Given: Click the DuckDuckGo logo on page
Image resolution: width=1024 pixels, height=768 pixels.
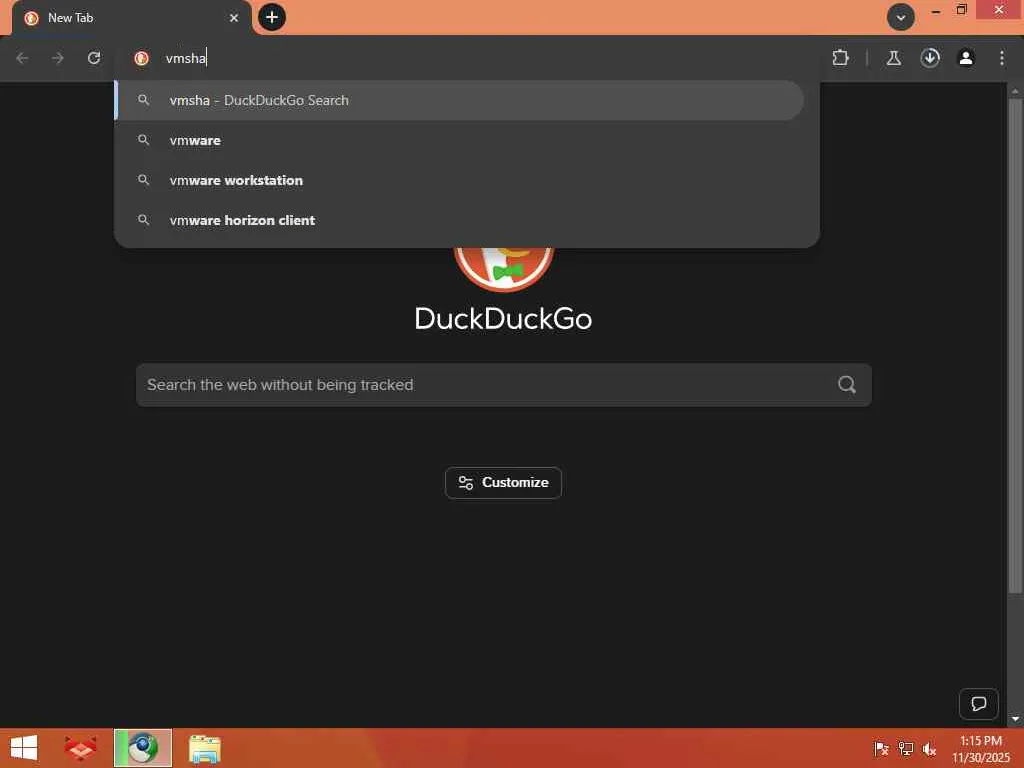Looking at the screenshot, I should coord(504,268).
